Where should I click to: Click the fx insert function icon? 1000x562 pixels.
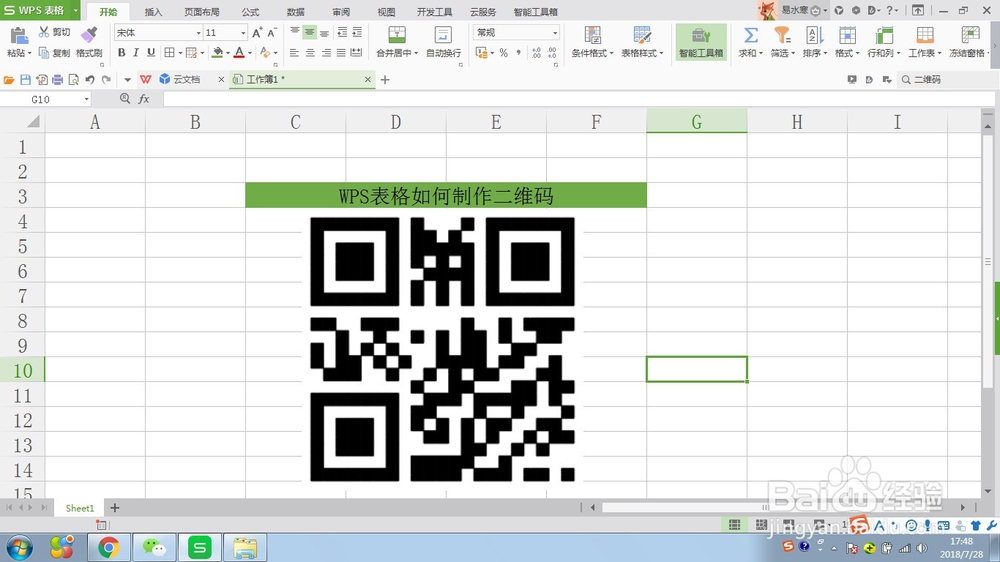(x=144, y=99)
